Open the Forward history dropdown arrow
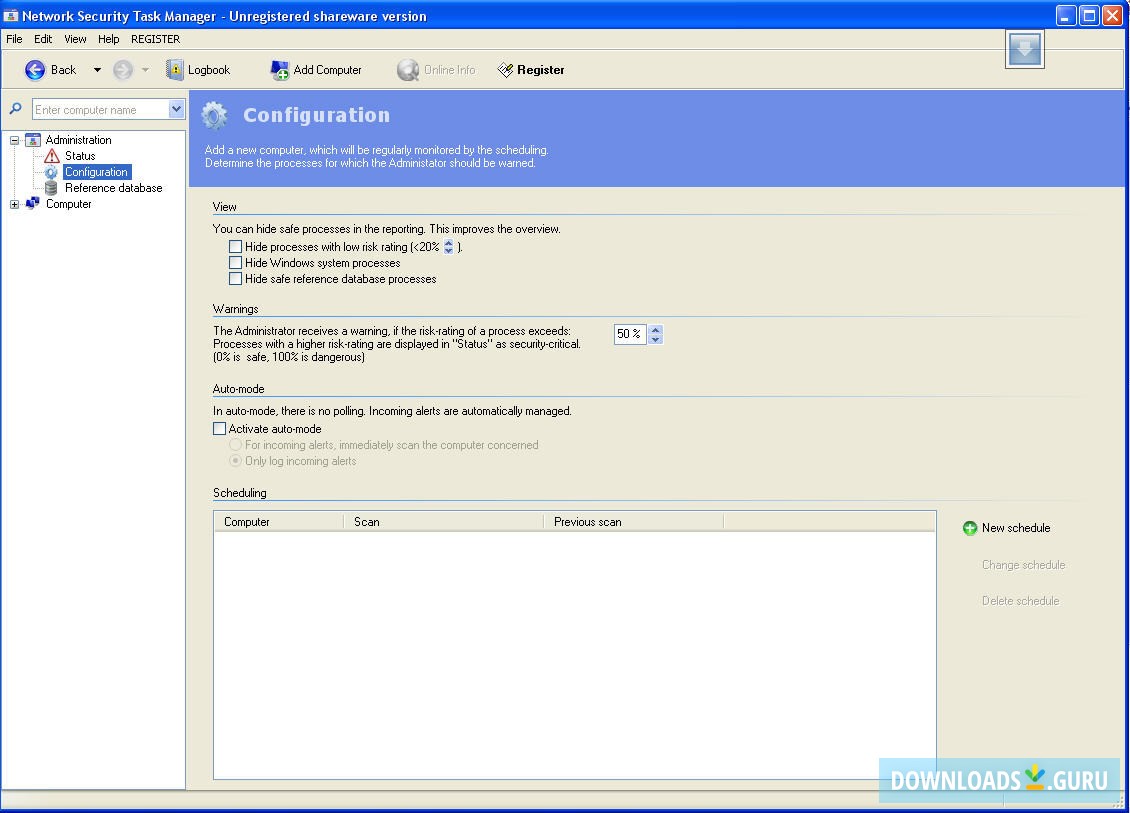 [x=146, y=70]
